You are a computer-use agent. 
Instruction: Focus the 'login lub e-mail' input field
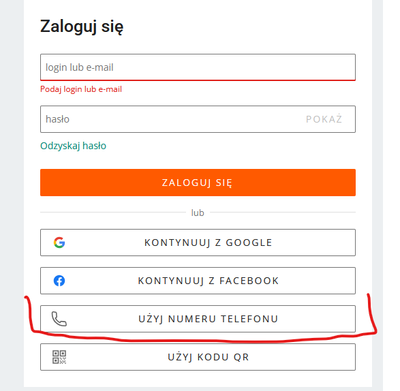[x=198, y=67]
